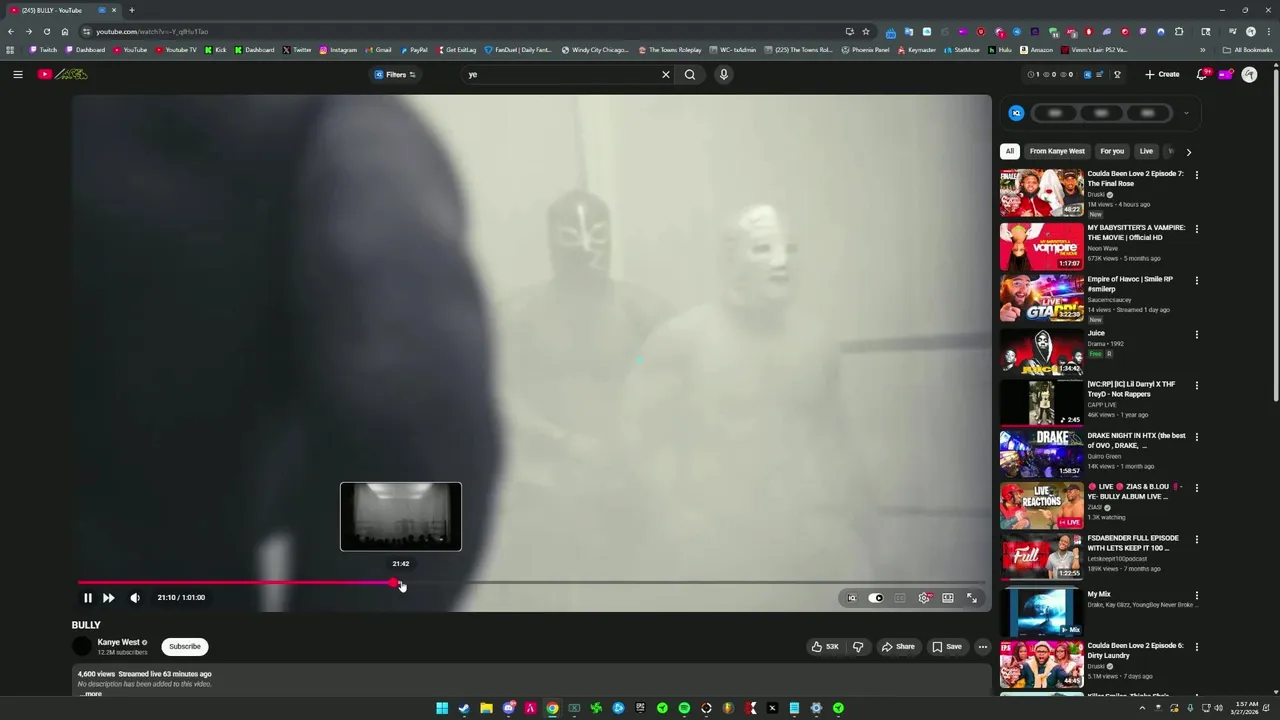Open the 'Juice' movie thumbnail

(x=1042, y=351)
